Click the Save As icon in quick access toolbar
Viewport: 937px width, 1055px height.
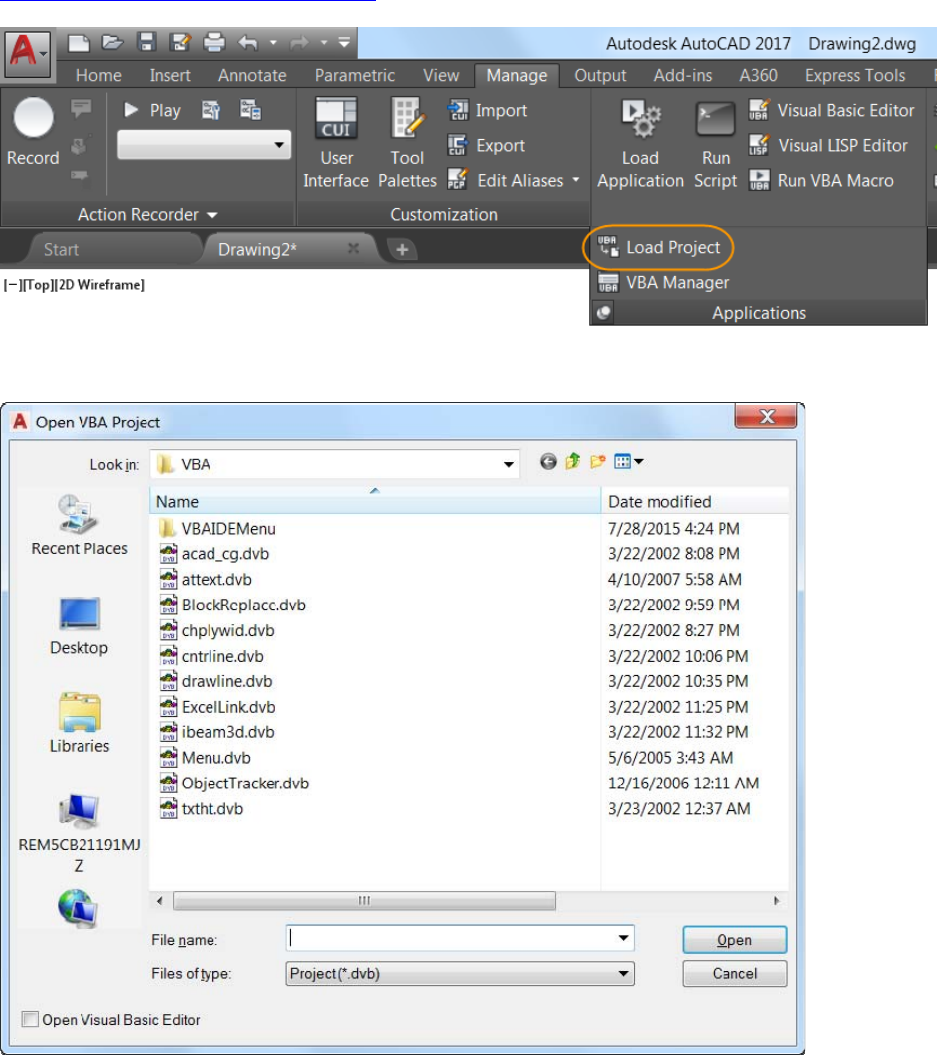click(x=180, y=43)
